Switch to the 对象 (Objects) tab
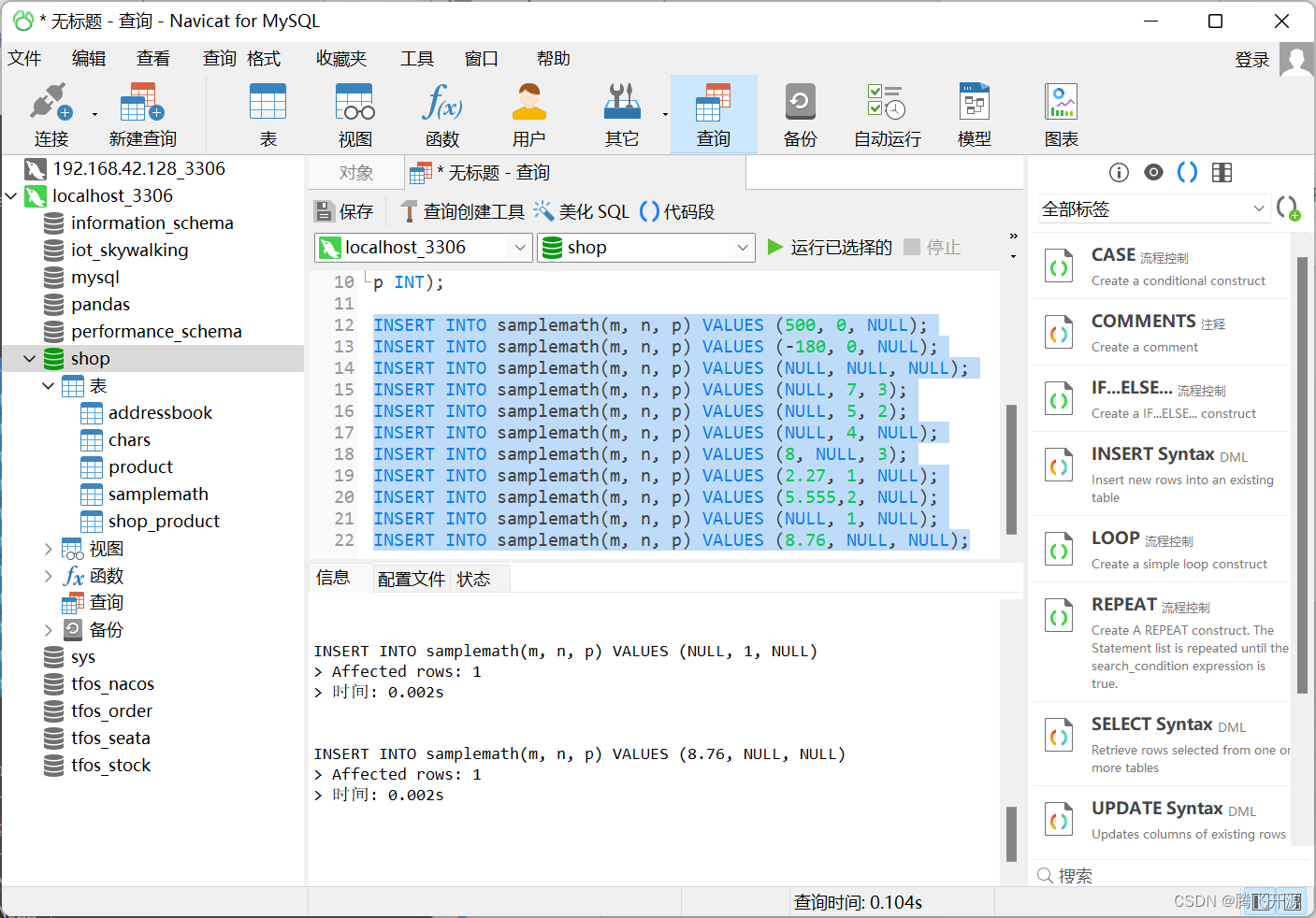The height and width of the screenshot is (918, 1316). click(356, 173)
